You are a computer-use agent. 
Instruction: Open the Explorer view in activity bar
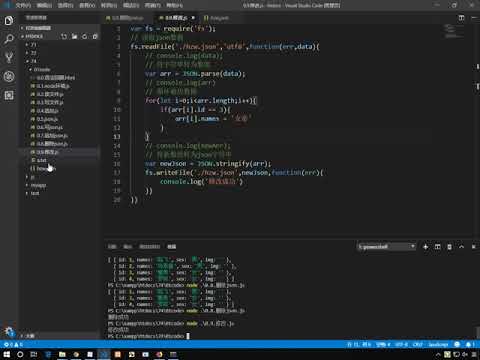tap(9, 21)
